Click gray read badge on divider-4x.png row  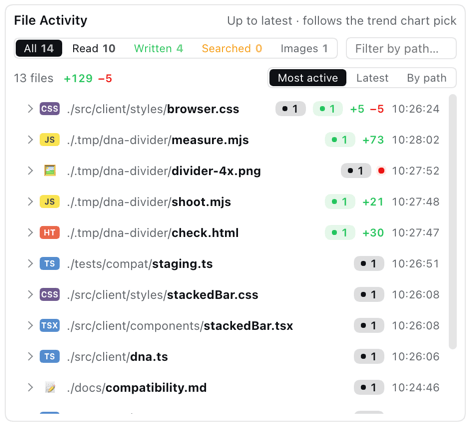(x=356, y=171)
